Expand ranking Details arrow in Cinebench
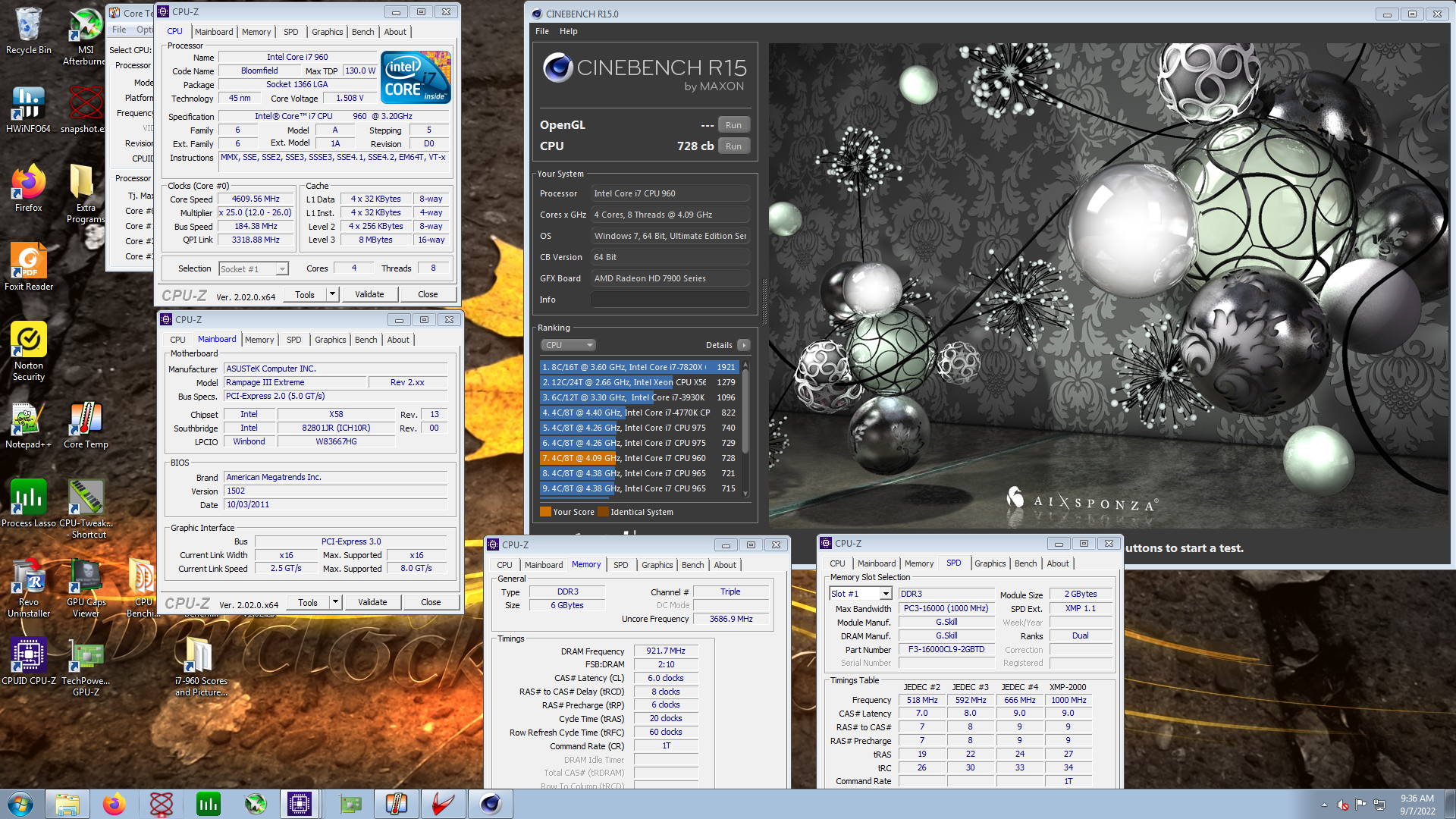 744,345
